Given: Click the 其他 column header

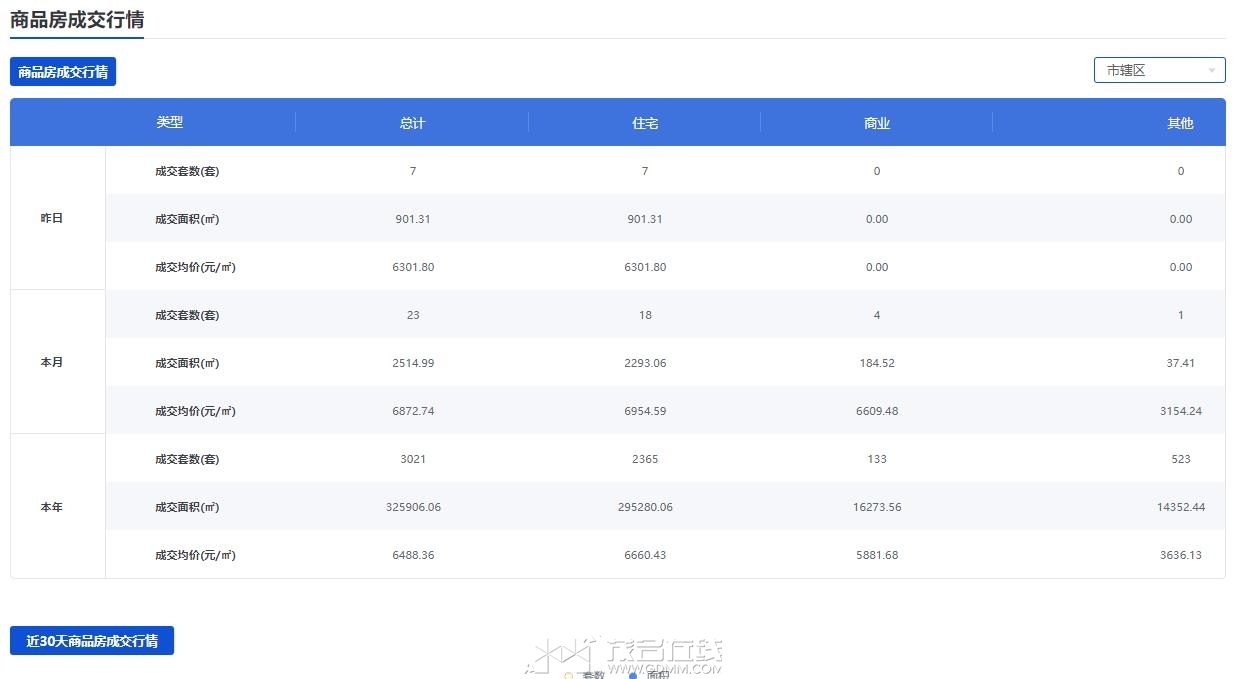Looking at the screenshot, I should click(x=1180, y=123).
